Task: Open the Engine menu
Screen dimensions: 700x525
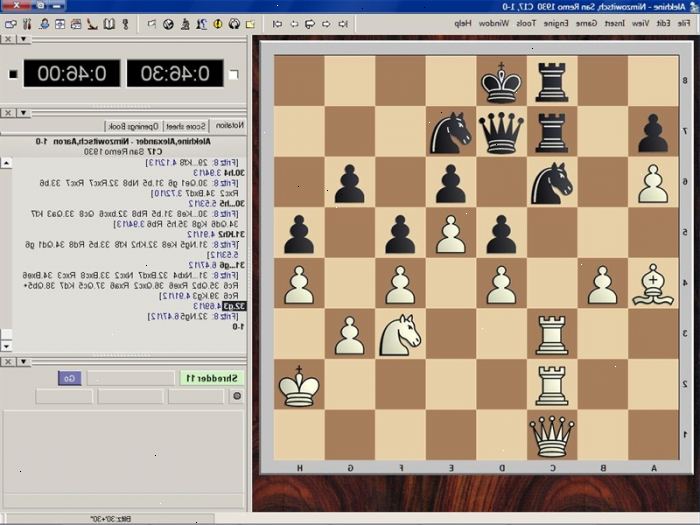Action: pyautogui.click(x=556, y=22)
